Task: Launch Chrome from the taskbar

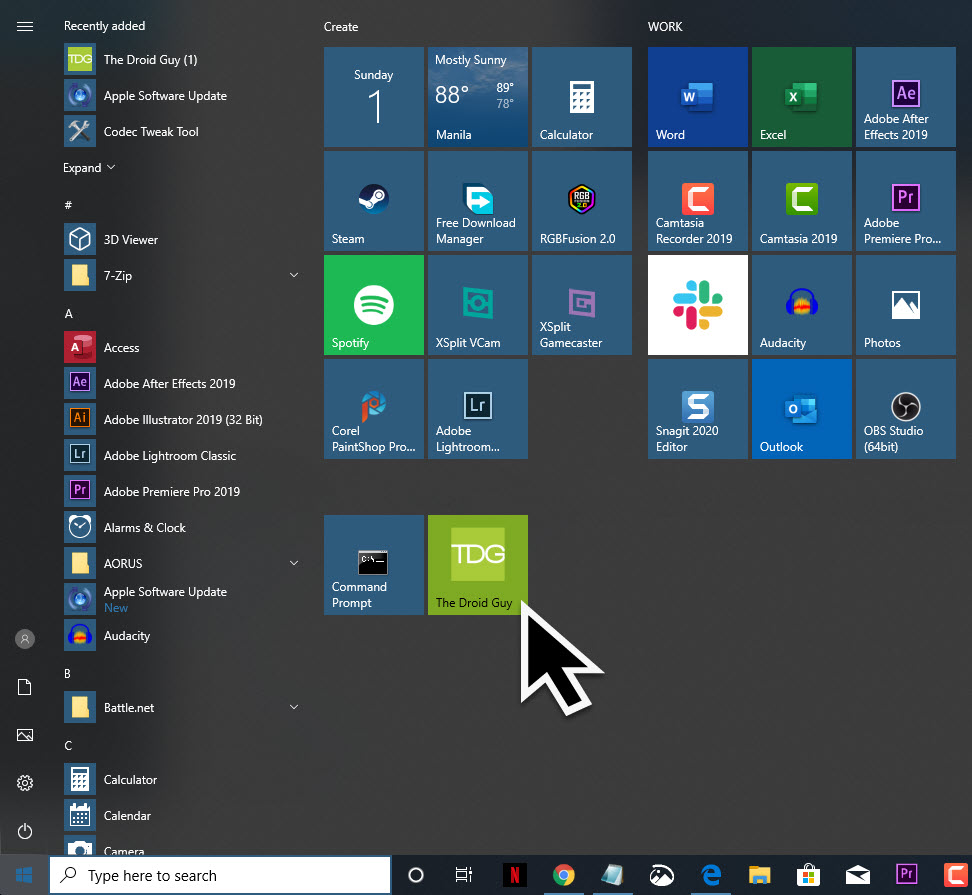Action: pyautogui.click(x=563, y=875)
